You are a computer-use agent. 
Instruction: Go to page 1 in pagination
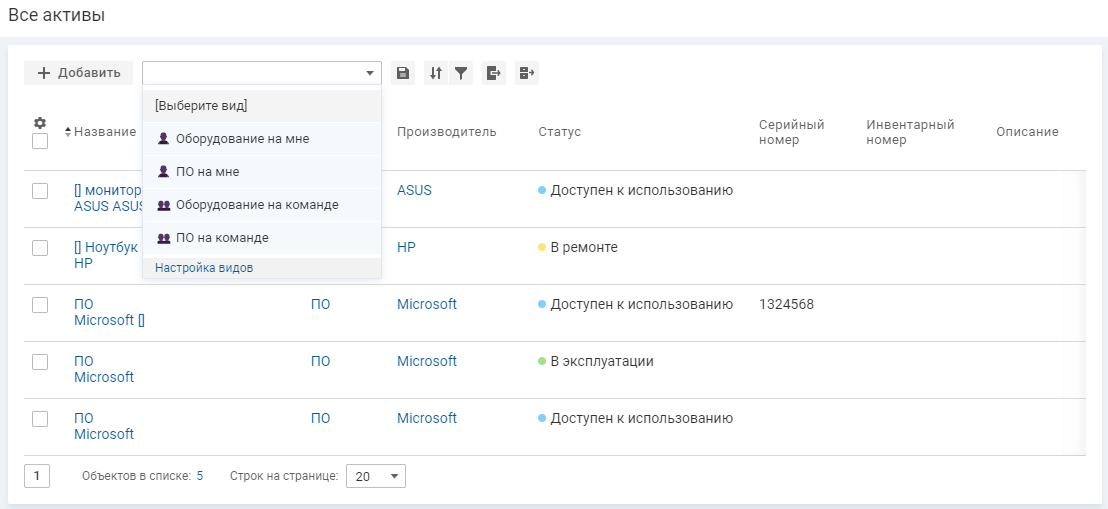tap(37, 476)
